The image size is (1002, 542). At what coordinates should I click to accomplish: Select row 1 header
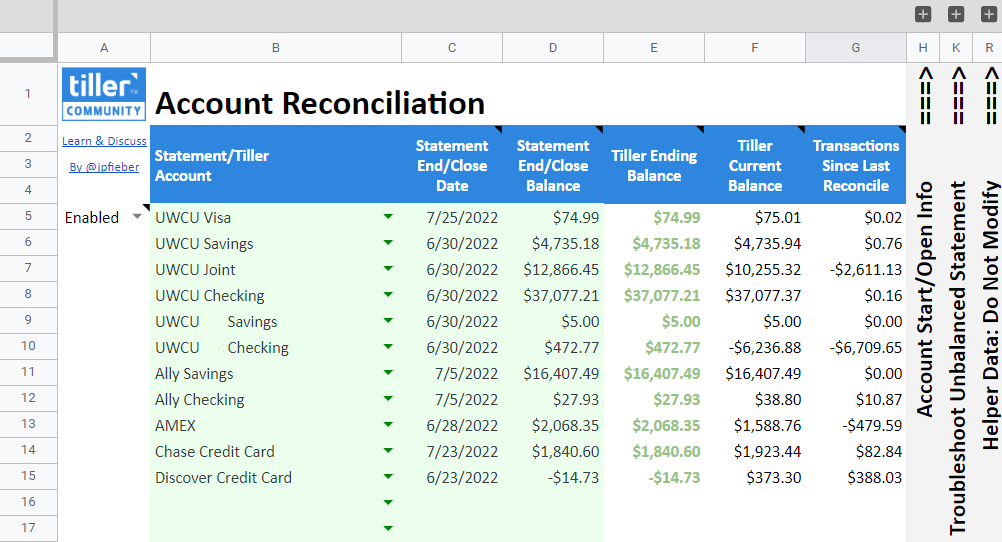pos(28,94)
